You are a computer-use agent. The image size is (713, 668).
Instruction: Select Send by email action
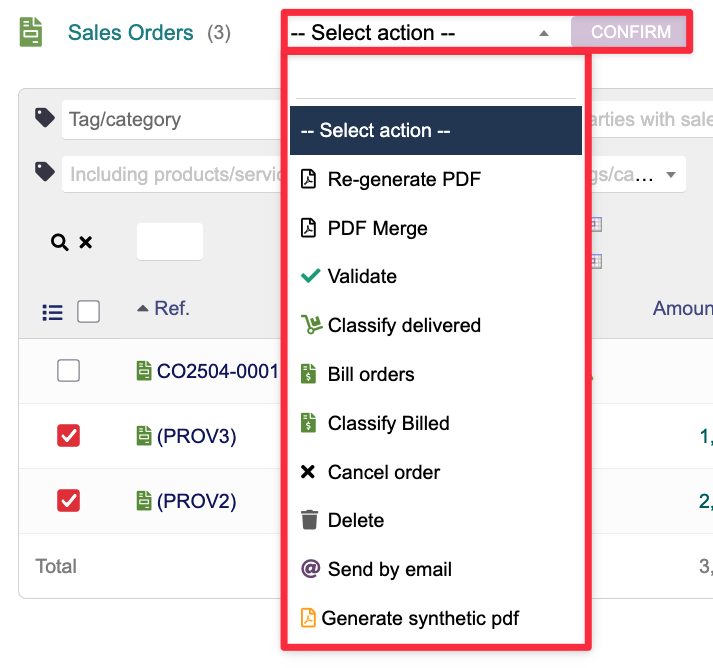click(389, 570)
